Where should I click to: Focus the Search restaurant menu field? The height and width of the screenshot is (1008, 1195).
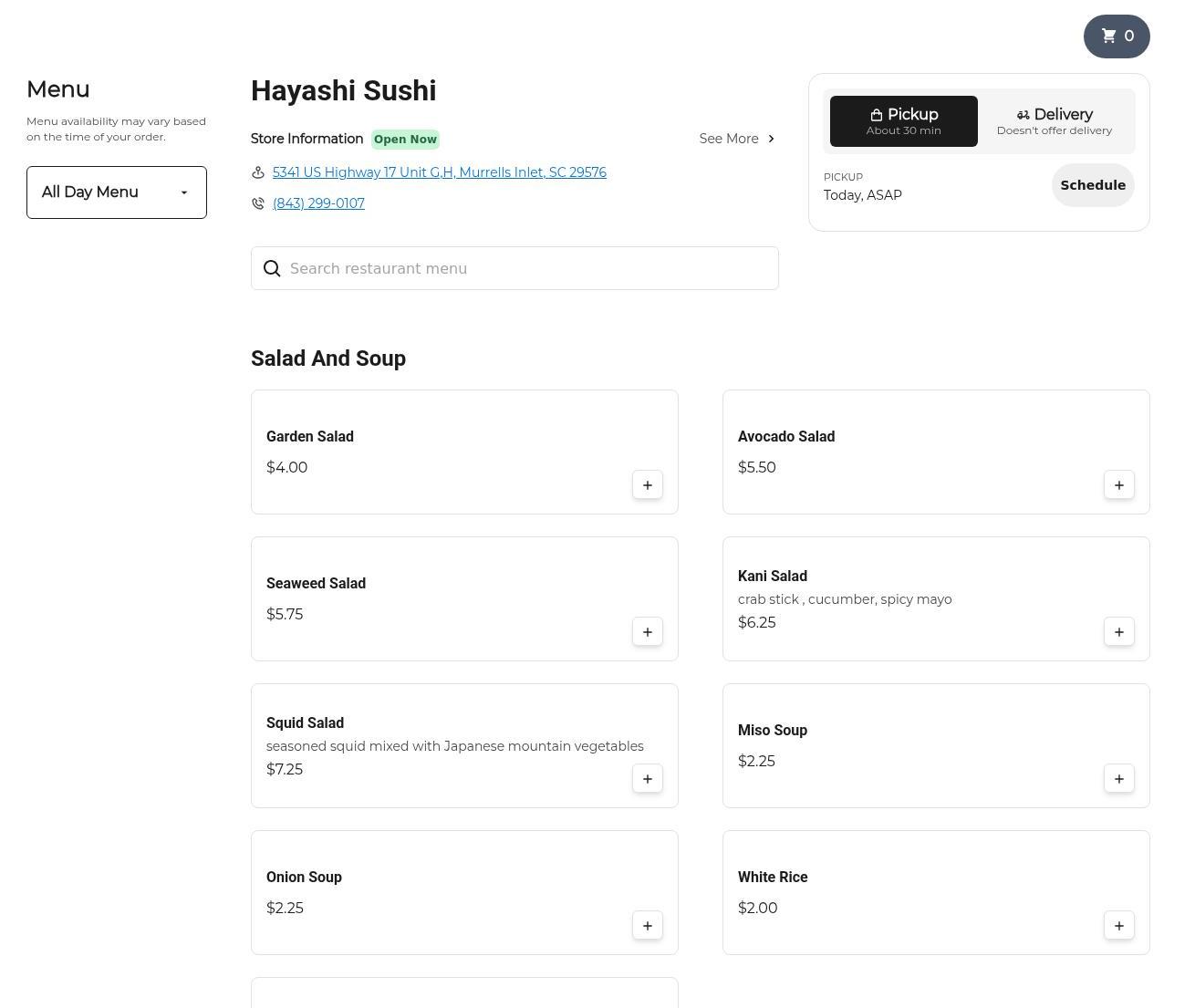[x=529, y=268]
